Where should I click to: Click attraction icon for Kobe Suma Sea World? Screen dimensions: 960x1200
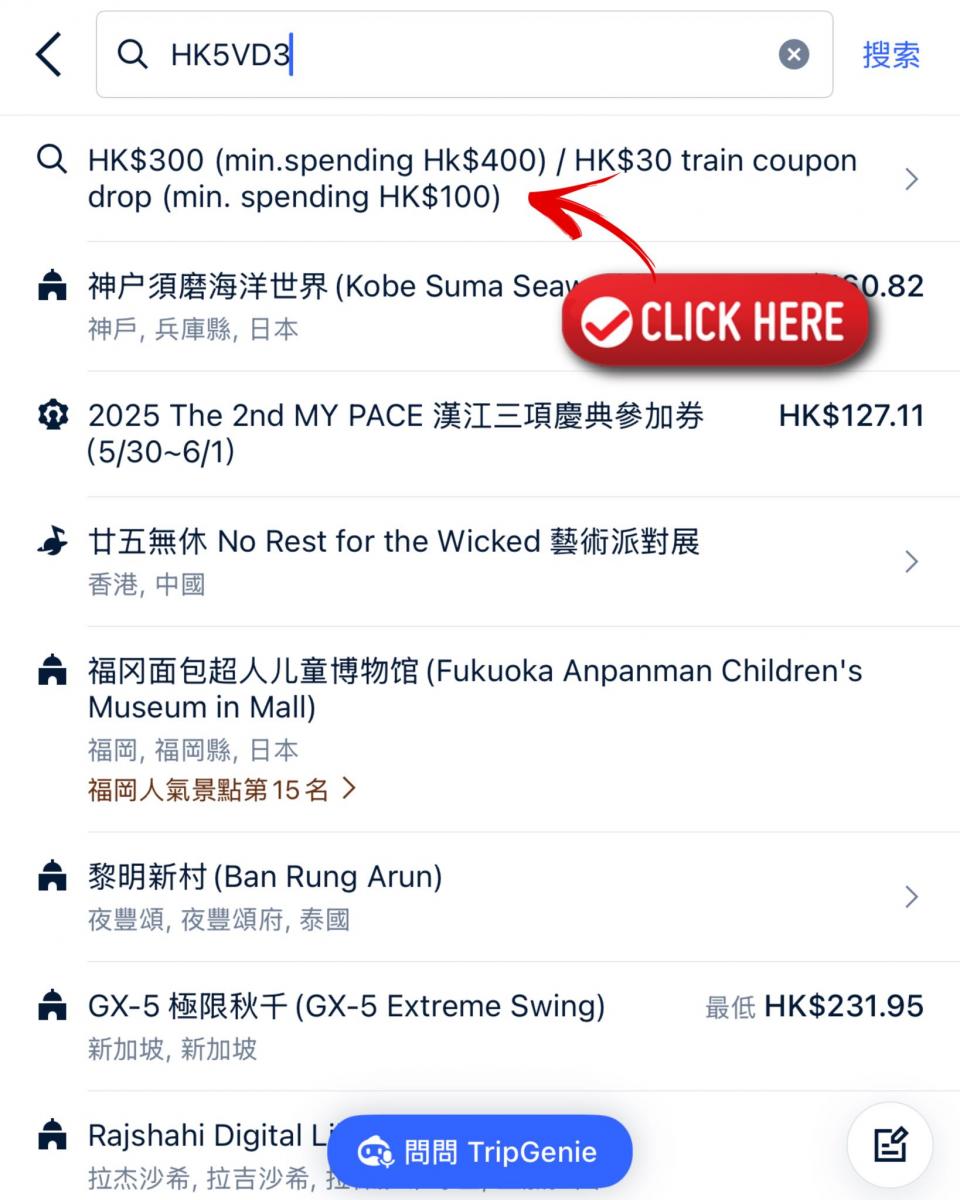pyautogui.click(x=52, y=288)
